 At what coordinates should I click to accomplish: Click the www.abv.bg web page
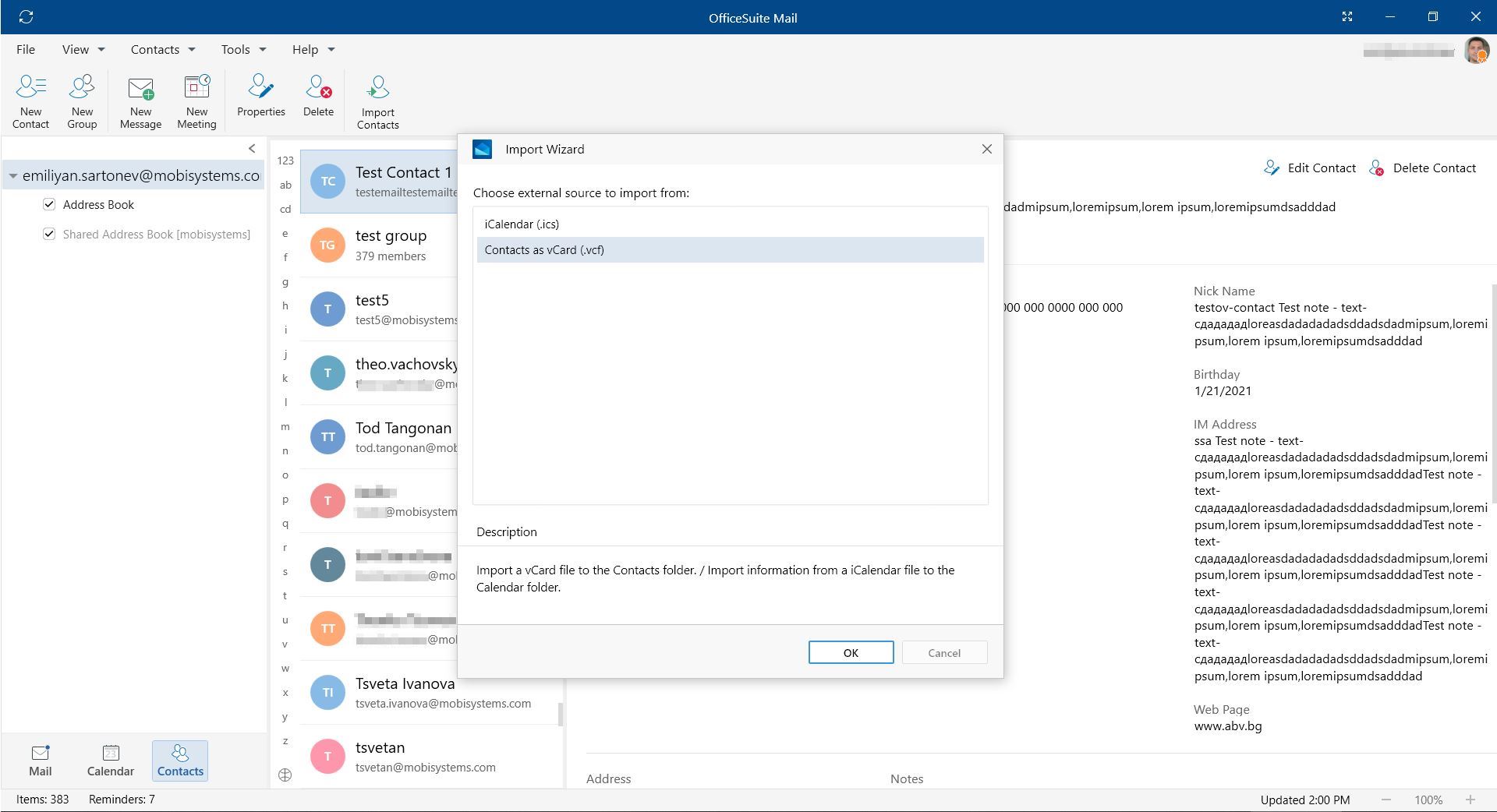1227,726
